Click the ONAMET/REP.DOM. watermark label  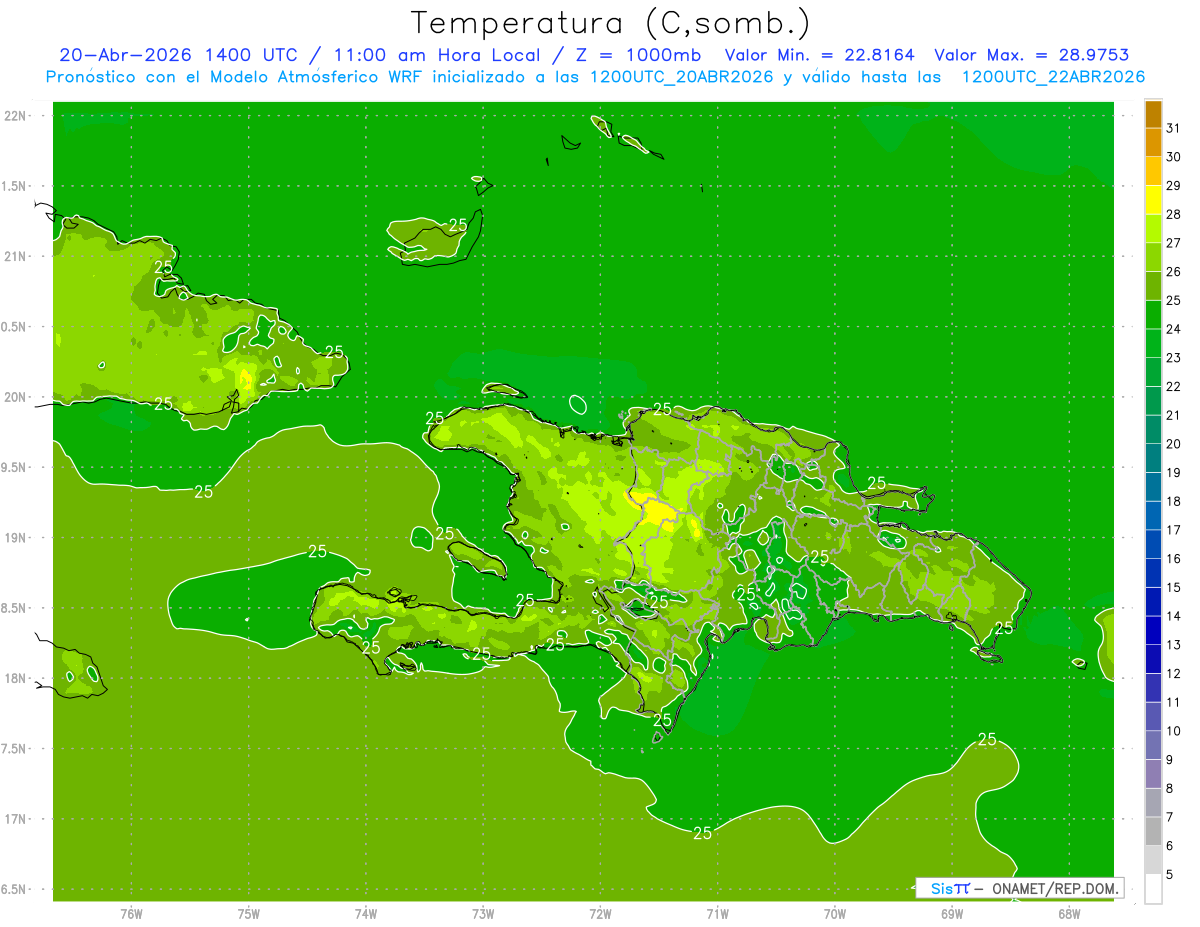pos(1055,888)
